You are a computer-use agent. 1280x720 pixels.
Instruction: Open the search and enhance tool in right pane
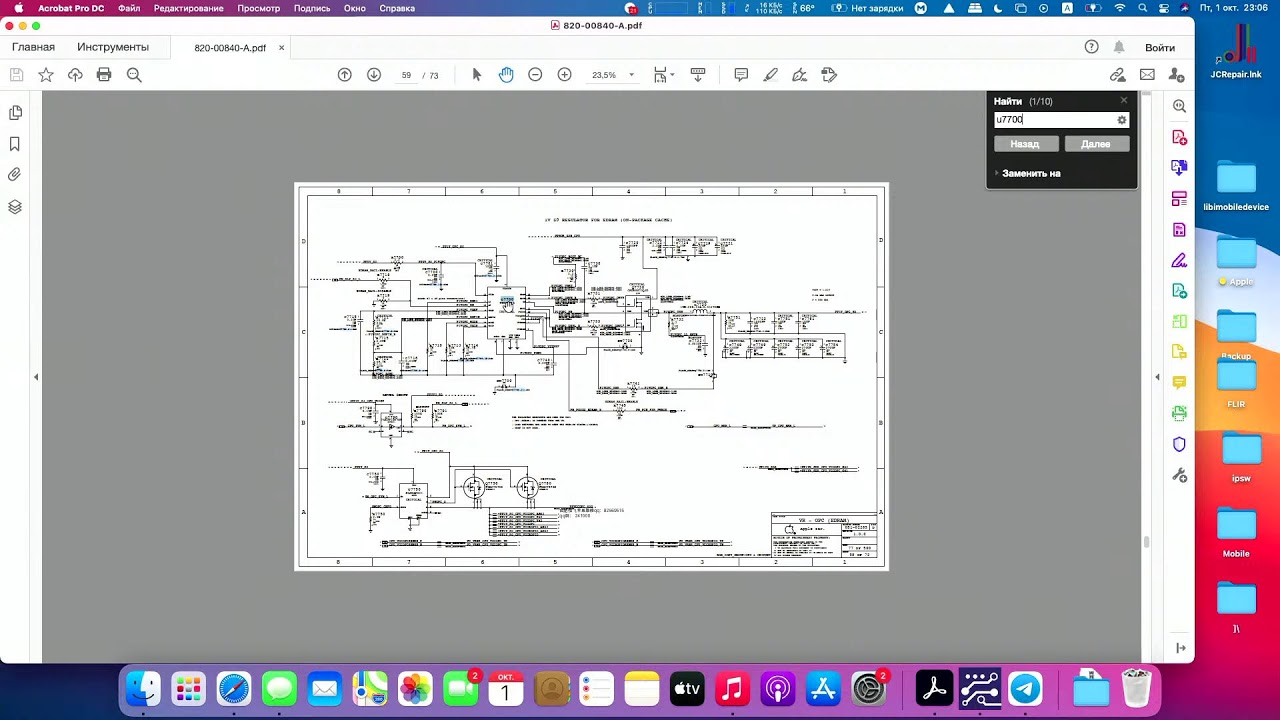click(x=1180, y=106)
